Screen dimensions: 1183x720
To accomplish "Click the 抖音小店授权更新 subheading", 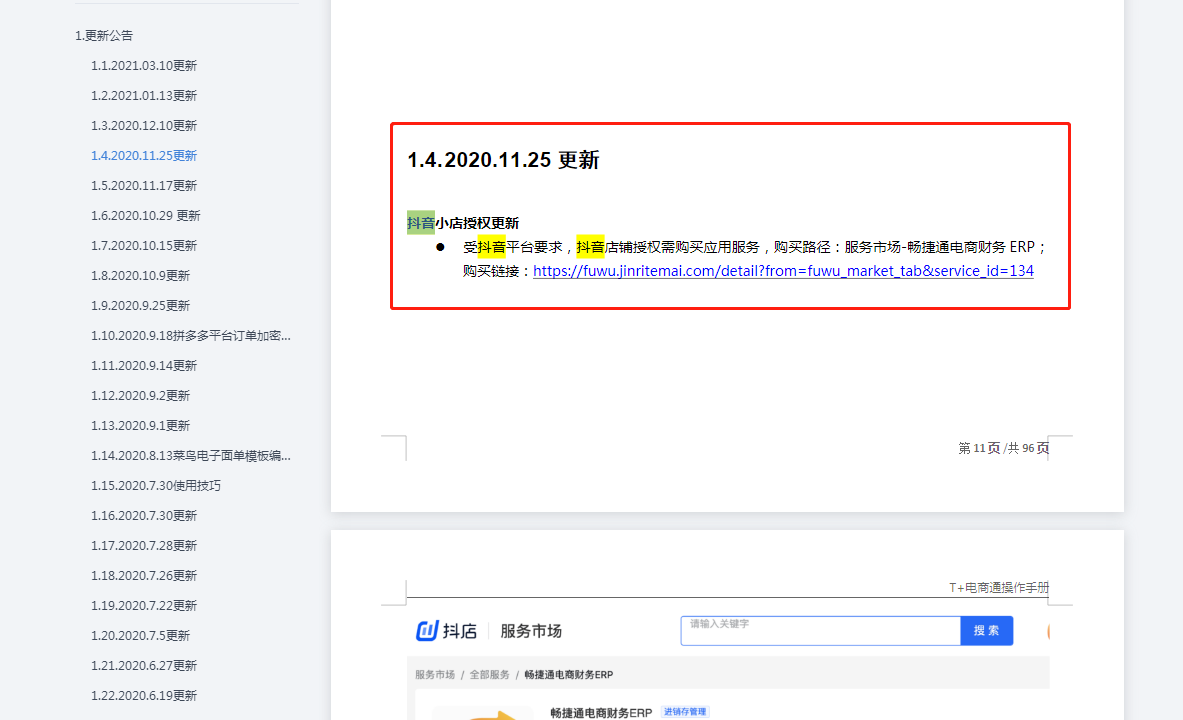I will (x=463, y=223).
